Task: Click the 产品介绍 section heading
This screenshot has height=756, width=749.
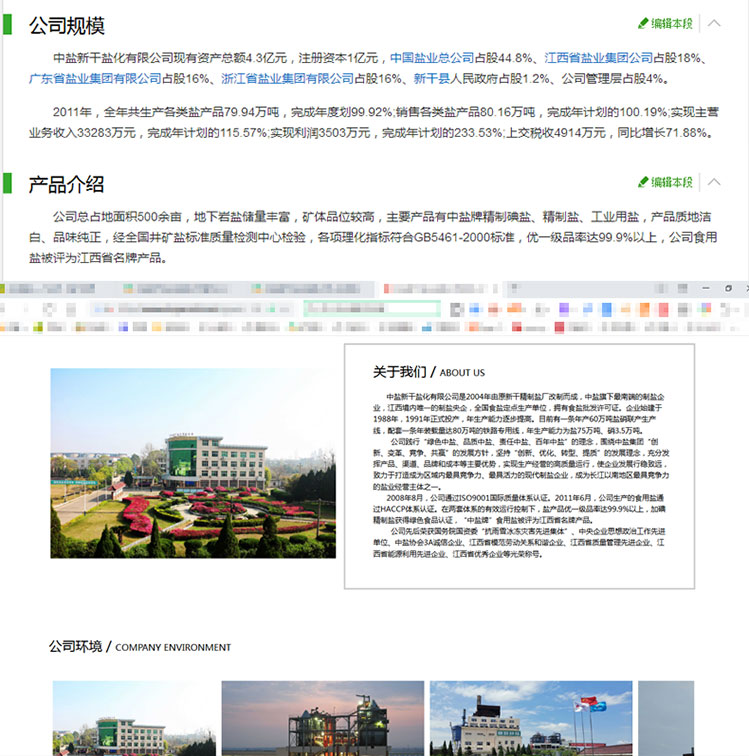Action: pyautogui.click(x=67, y=185)
